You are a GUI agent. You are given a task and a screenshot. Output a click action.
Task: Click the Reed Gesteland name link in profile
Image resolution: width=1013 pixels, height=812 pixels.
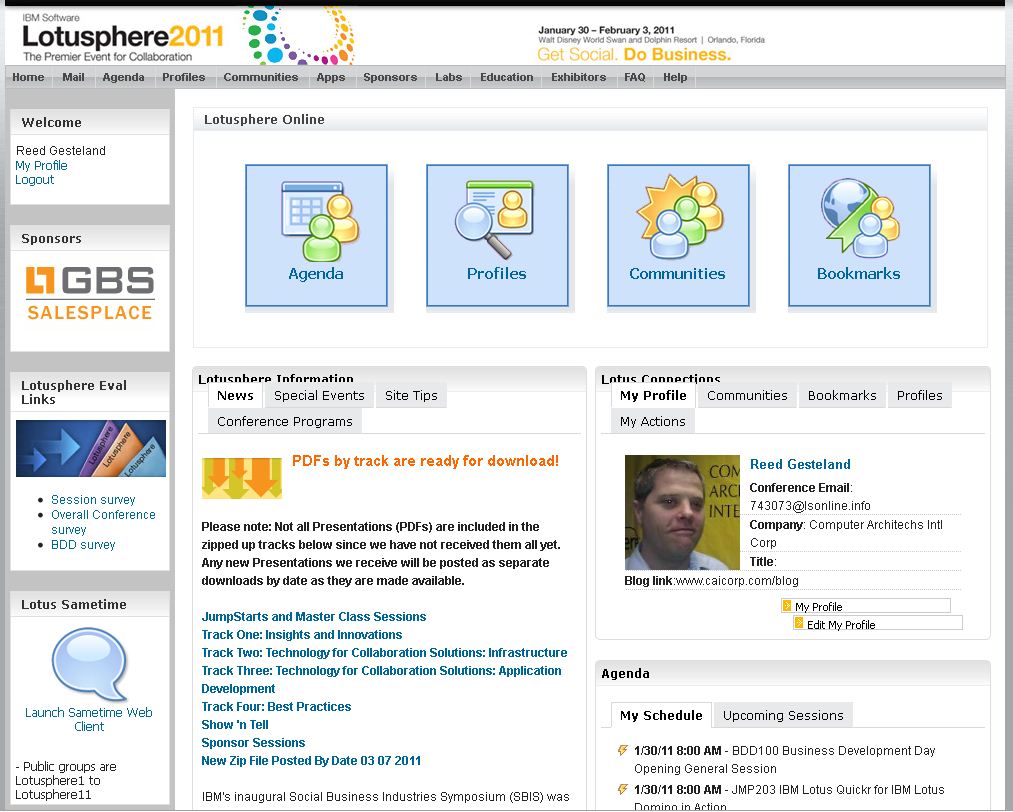[800, 464]
